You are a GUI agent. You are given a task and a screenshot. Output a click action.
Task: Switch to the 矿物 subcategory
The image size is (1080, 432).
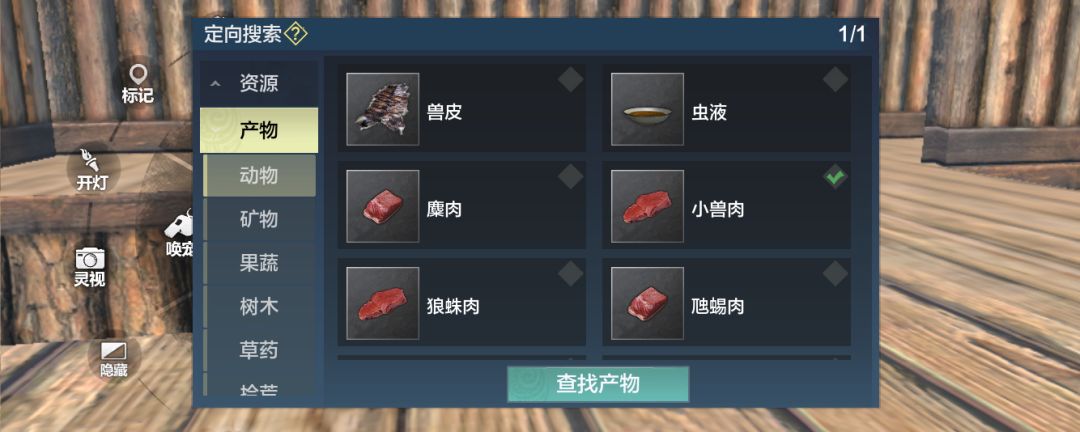point(260,220)
